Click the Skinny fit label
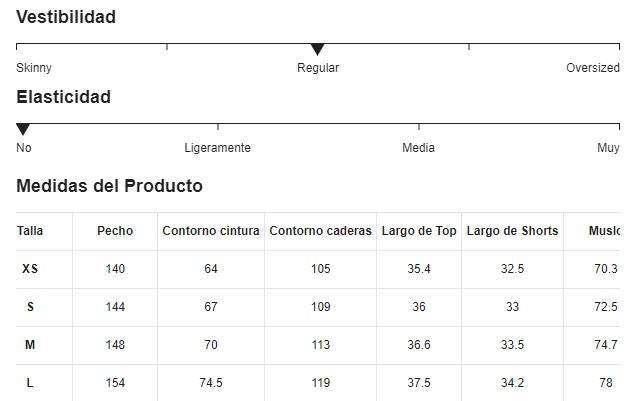This screenshot has height=401, width=627. coord(34,68)
